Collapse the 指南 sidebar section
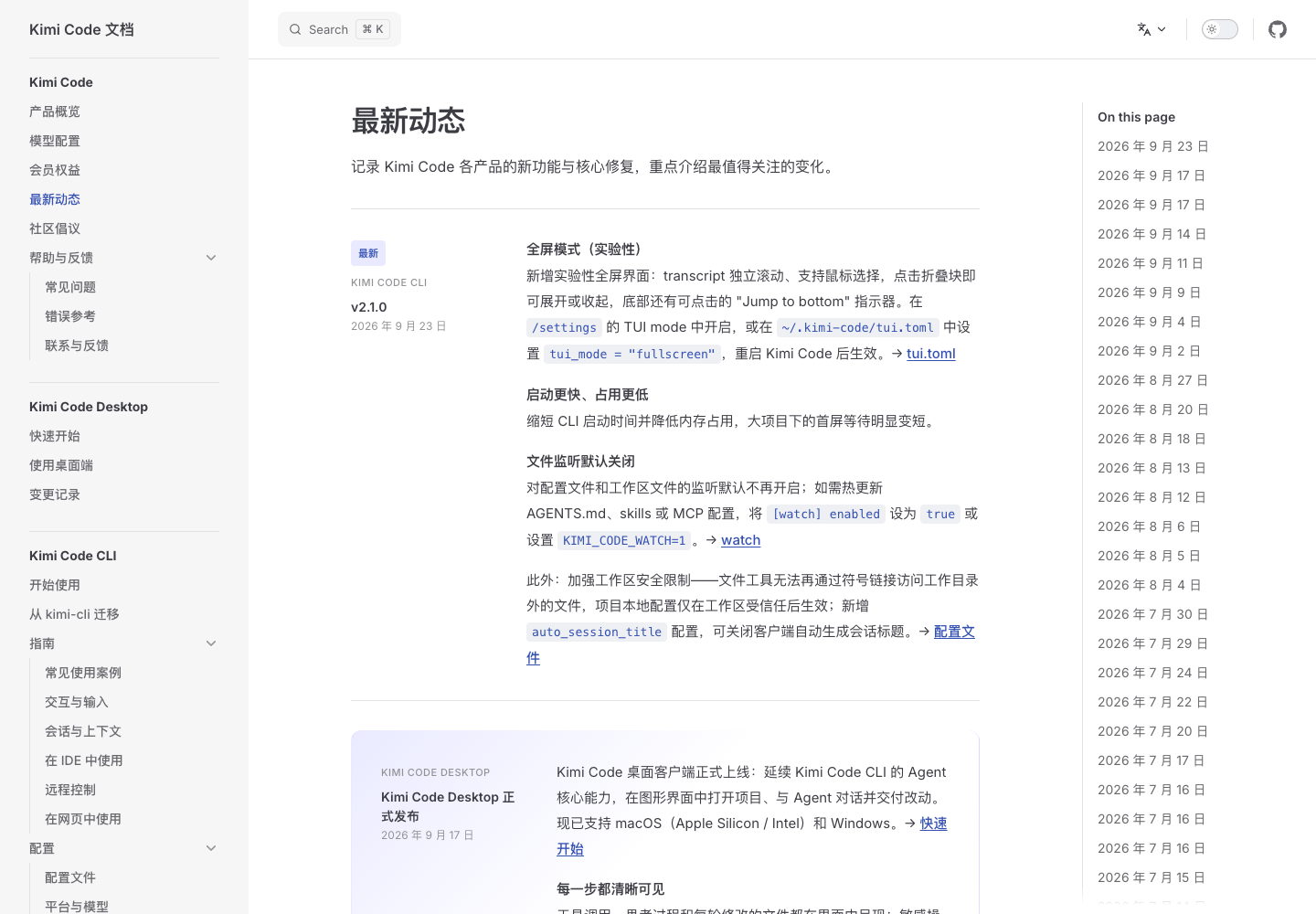The image size is (1316, 914). pos(211,643)
